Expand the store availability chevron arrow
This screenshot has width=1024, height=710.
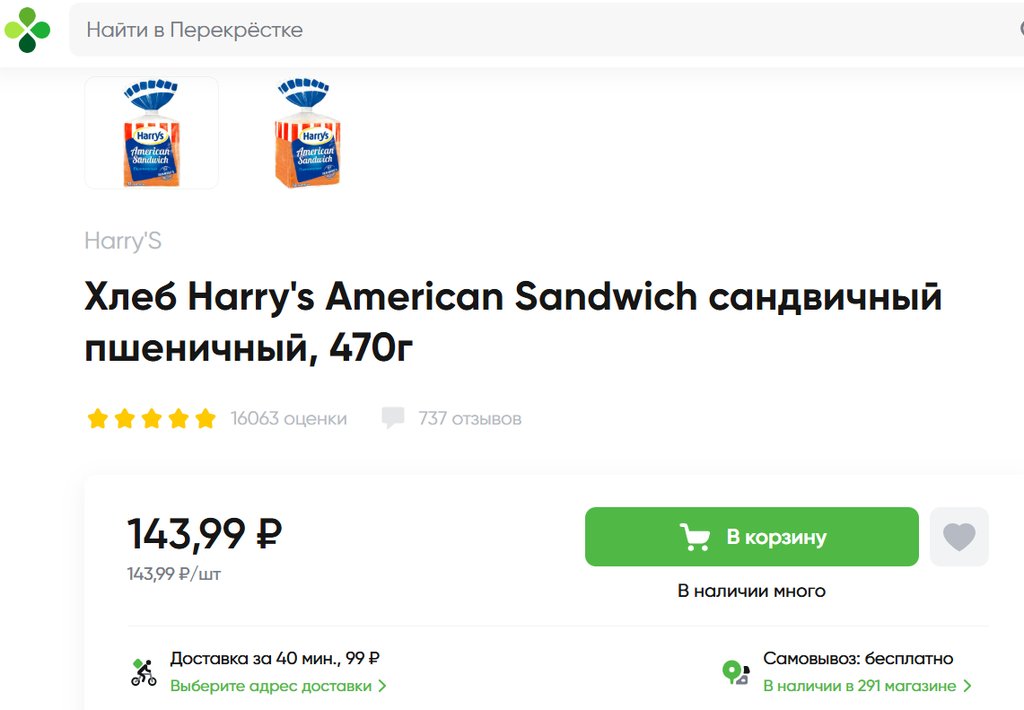(967, 686)
